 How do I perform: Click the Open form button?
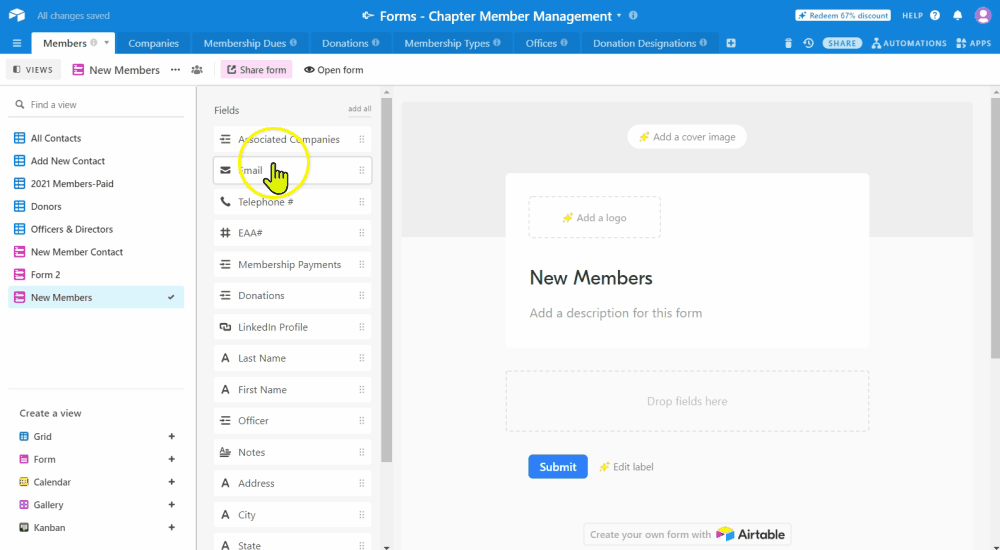pyautogui.click(x=334, y=70)
